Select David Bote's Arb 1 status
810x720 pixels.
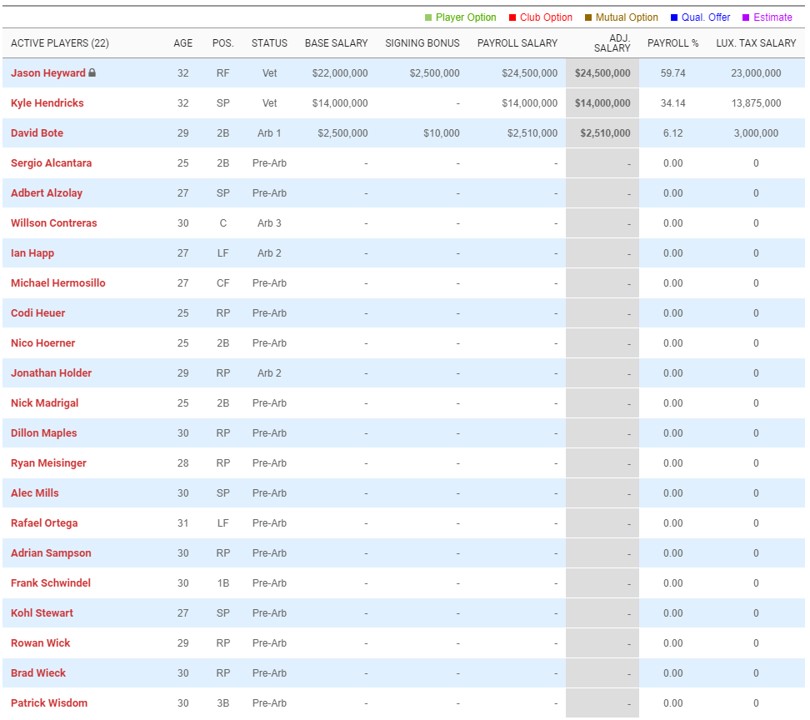tap(269, 133)
